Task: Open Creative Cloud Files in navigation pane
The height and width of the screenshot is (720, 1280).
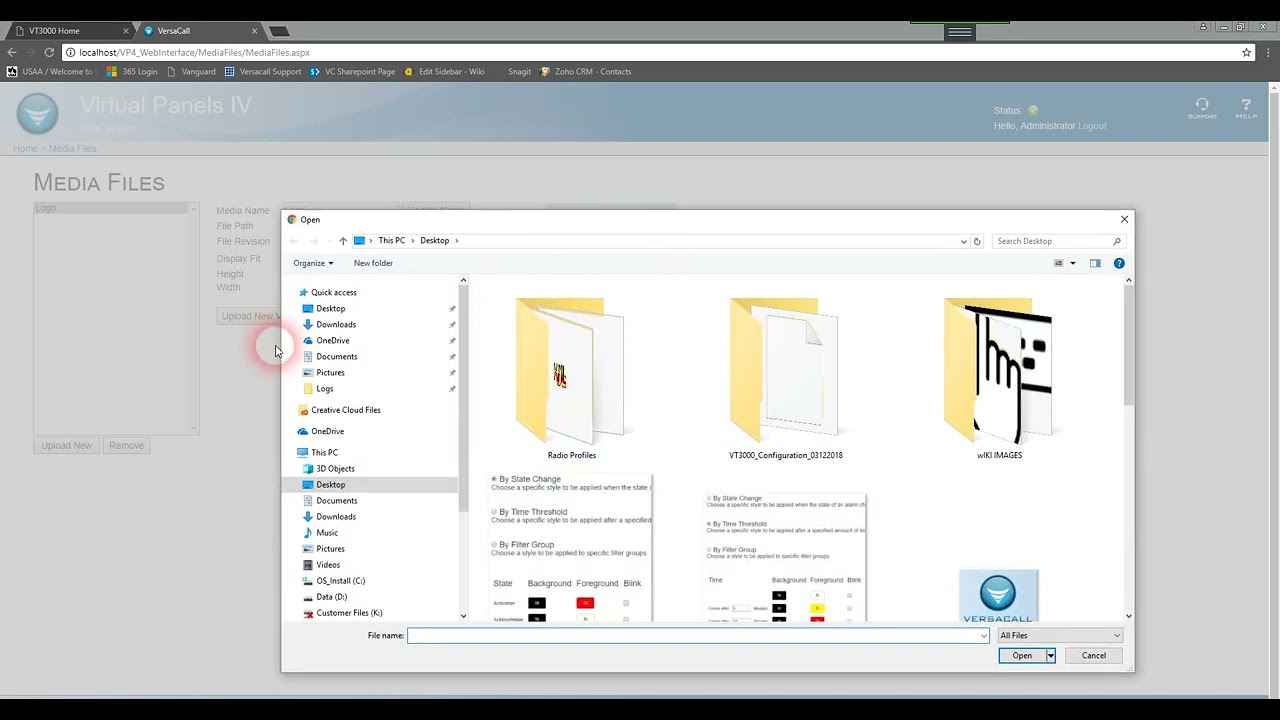Action: coord(345,410)
